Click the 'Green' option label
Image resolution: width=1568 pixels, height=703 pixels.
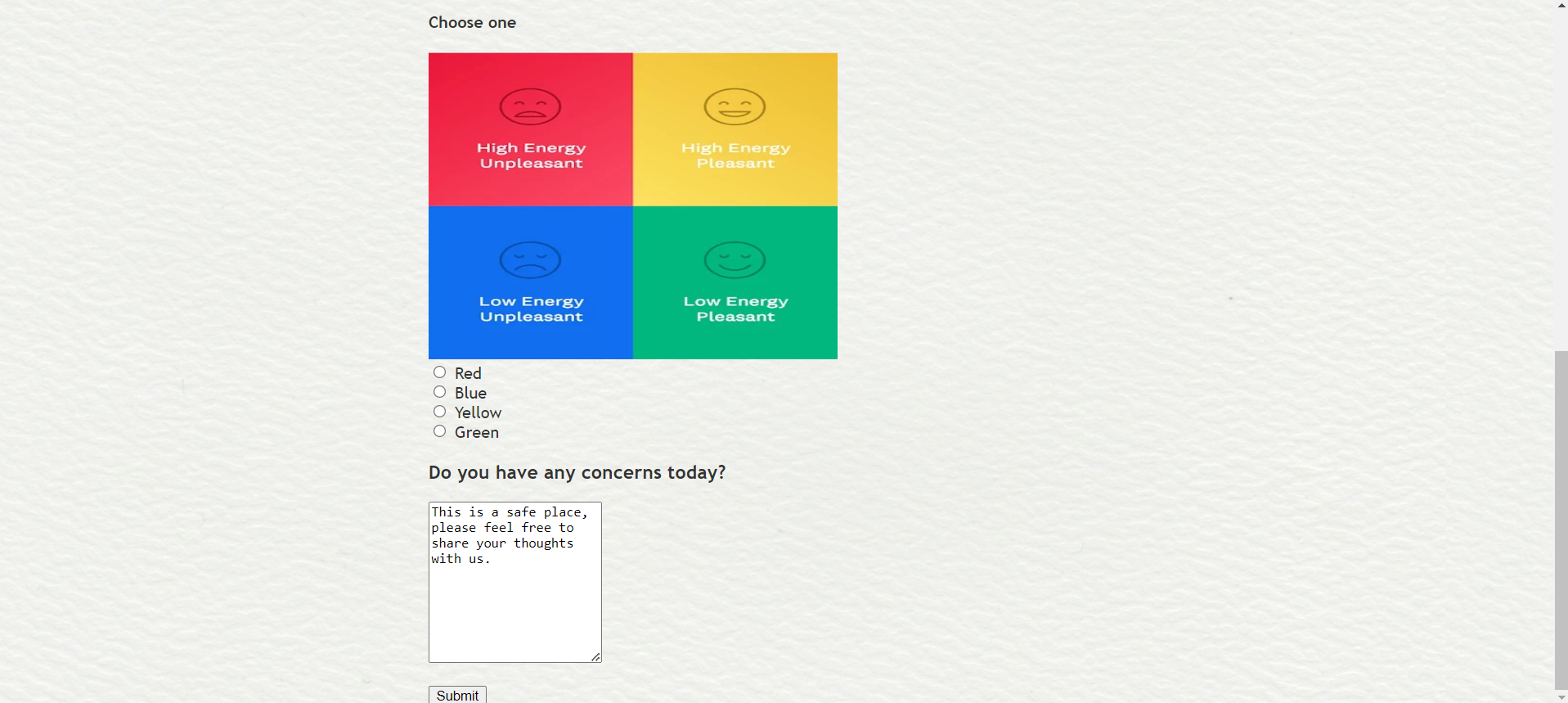pyautogui.click(x=477, y=432)
